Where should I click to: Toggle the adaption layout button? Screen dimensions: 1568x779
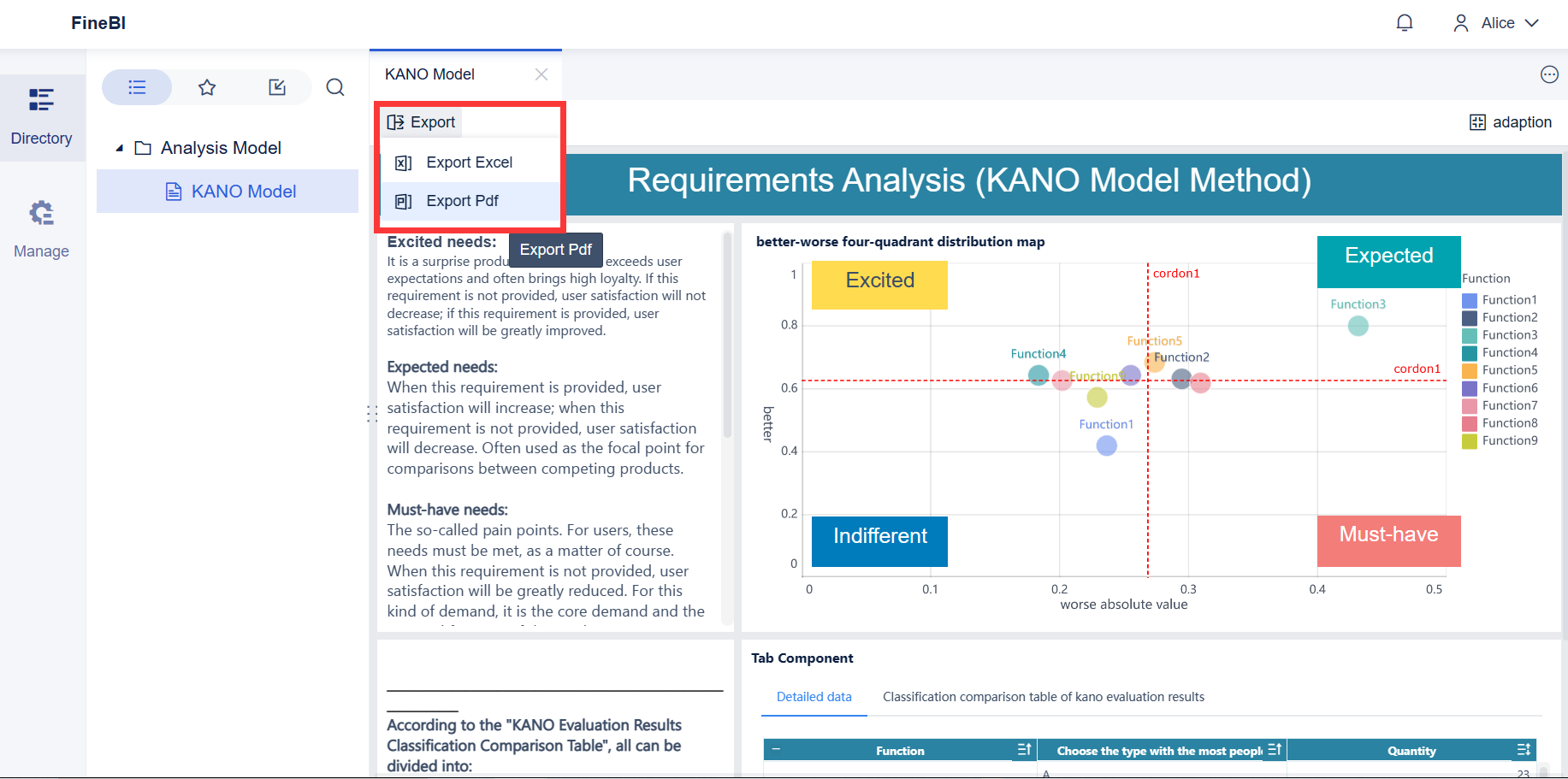click(1511, 122)
